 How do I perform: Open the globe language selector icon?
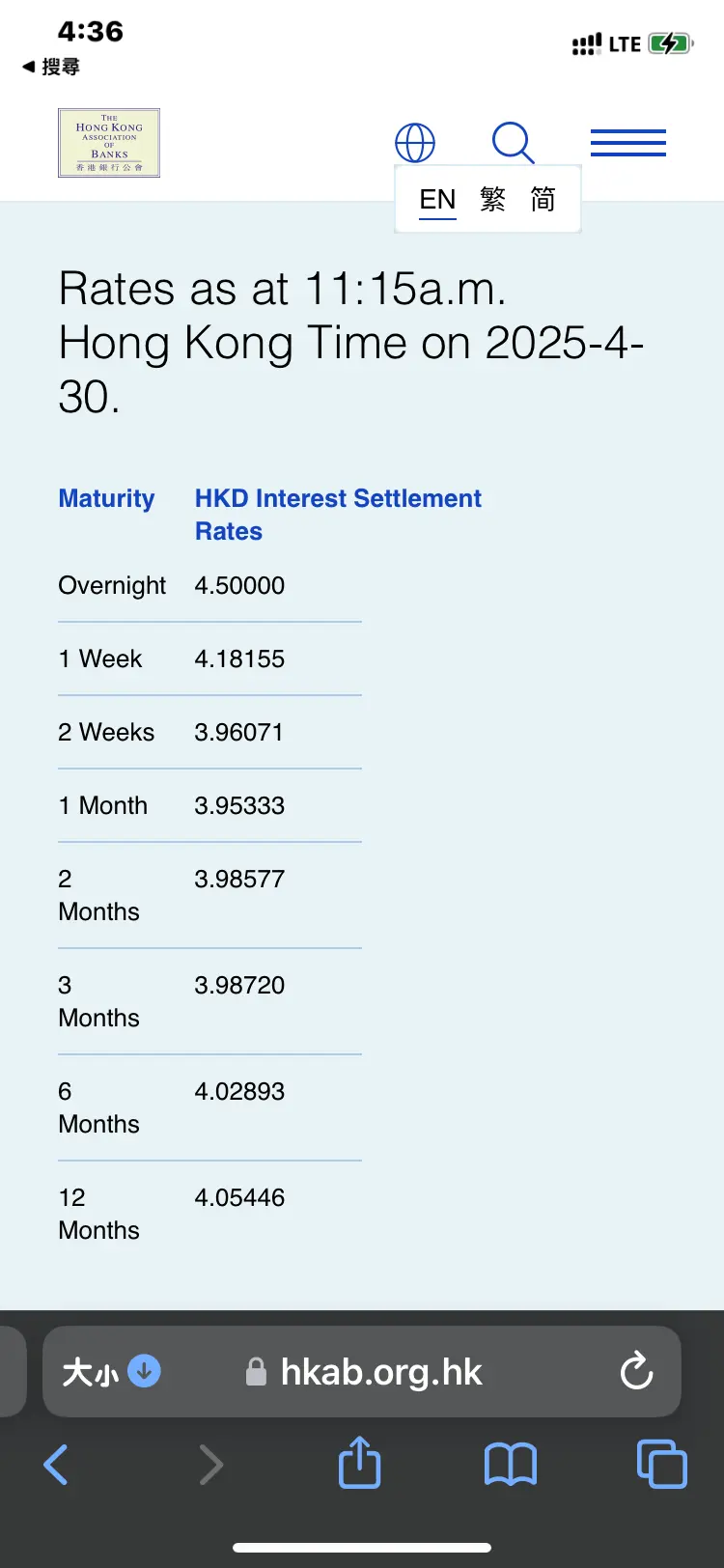pos(415,143)
